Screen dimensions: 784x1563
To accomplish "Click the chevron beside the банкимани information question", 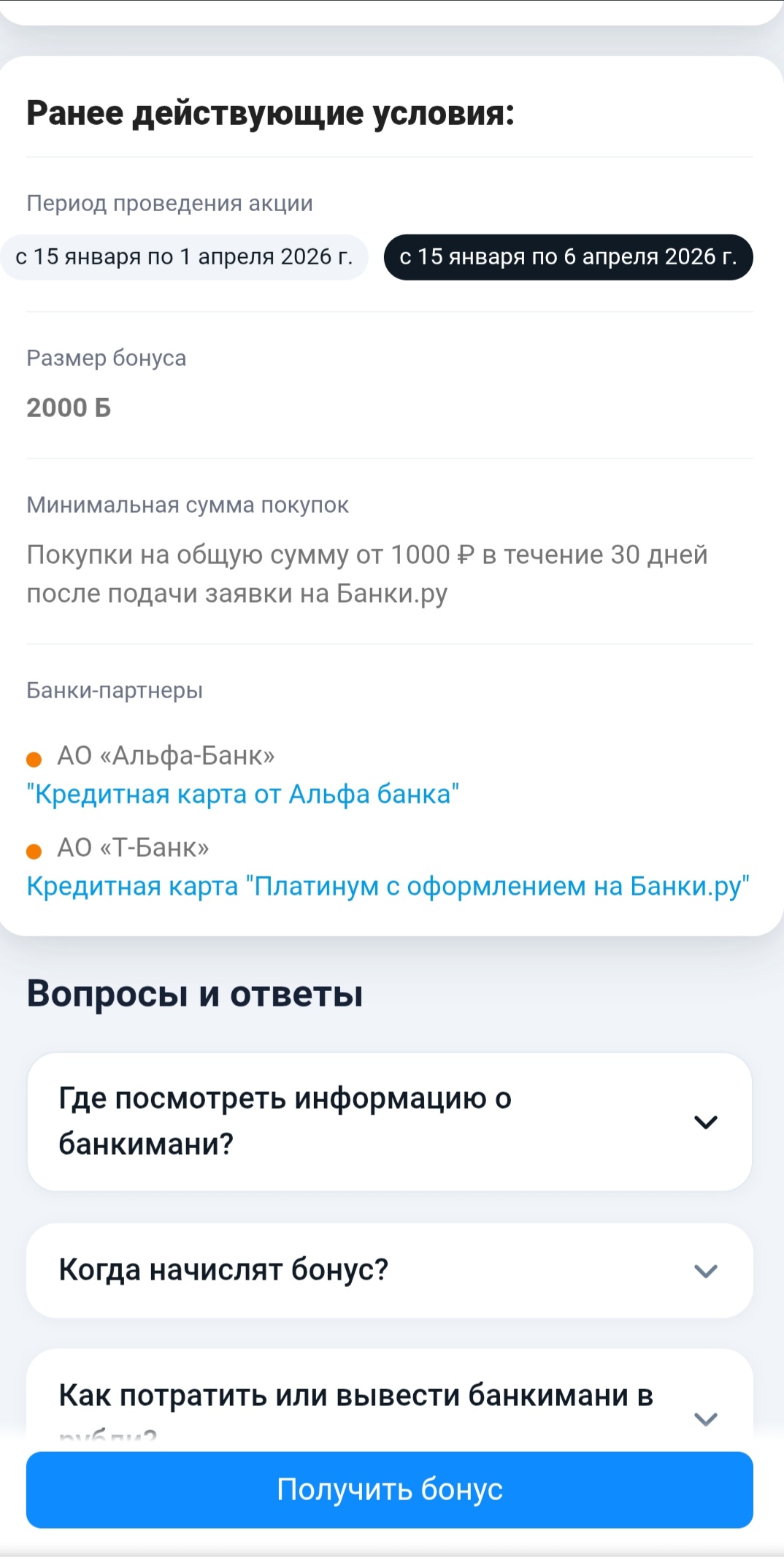I will (x=705, y=1122).
